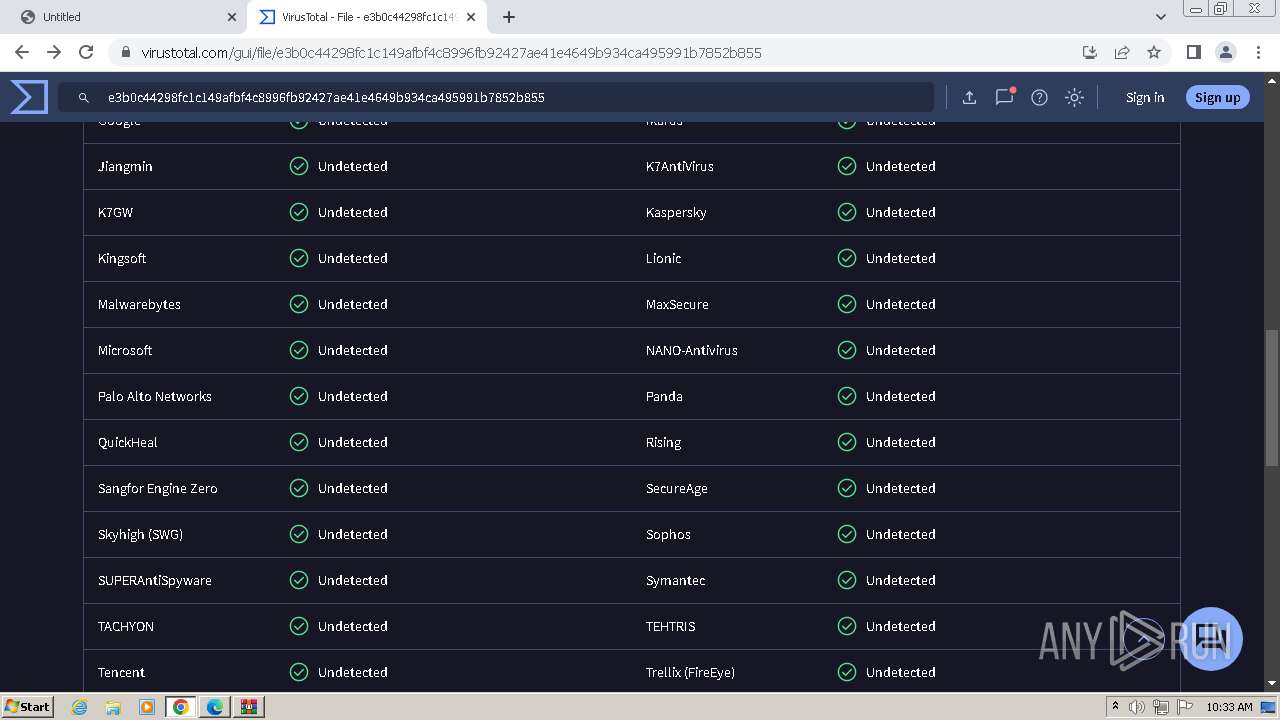Click the browser back arrow
Screen dimensions: 1280x720
pos(22,52)
